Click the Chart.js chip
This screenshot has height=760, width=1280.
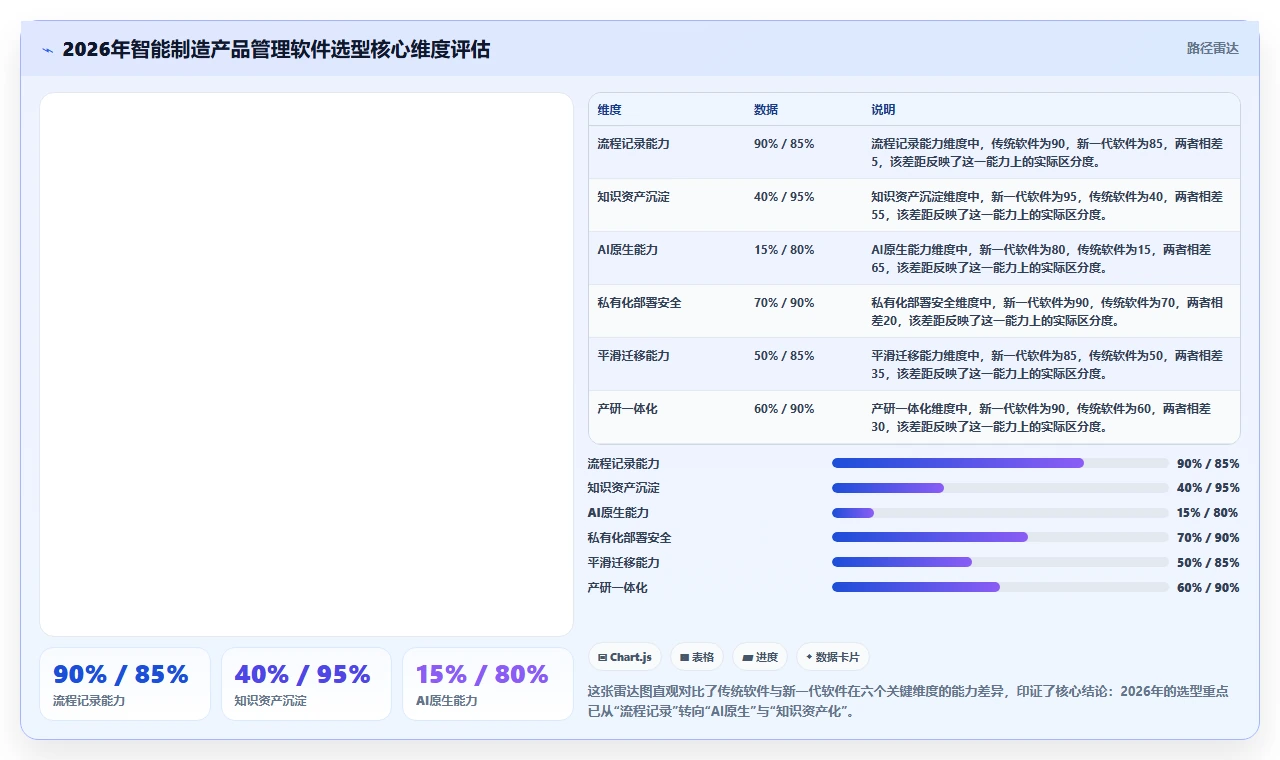click(x=625, y=657)
